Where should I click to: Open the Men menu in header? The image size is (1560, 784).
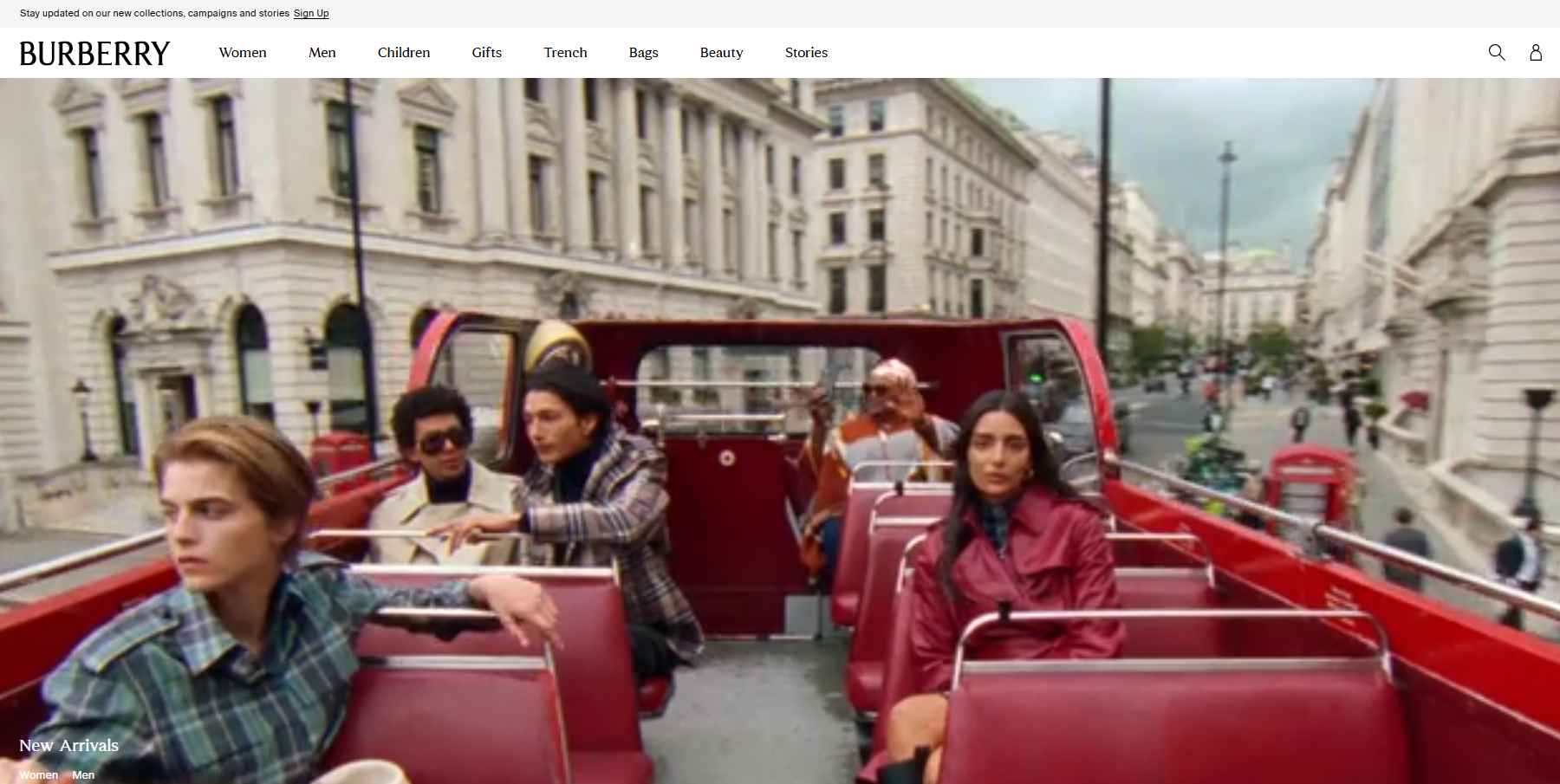coord(322,53)
